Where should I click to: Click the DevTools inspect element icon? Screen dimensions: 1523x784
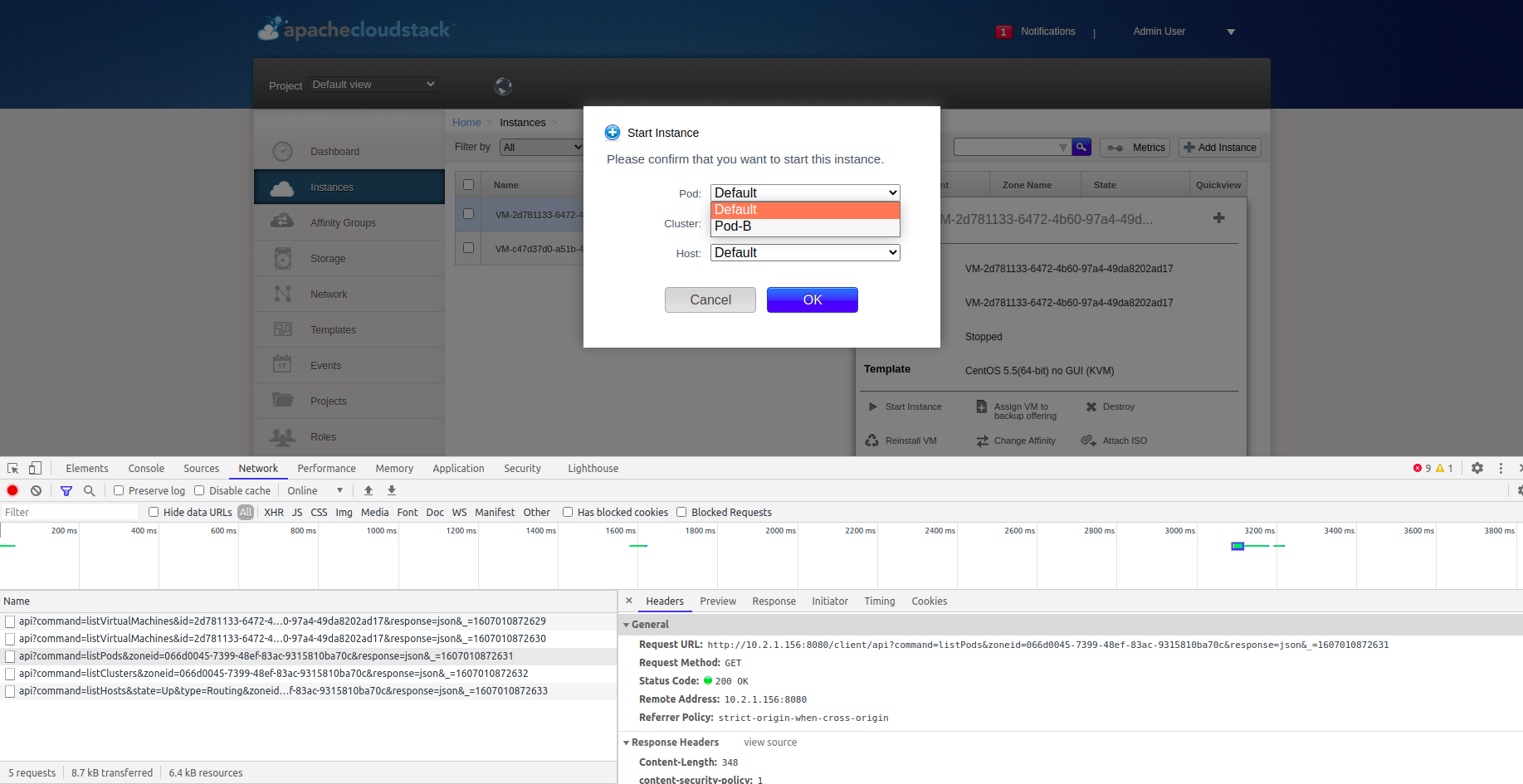coord(13,468)
